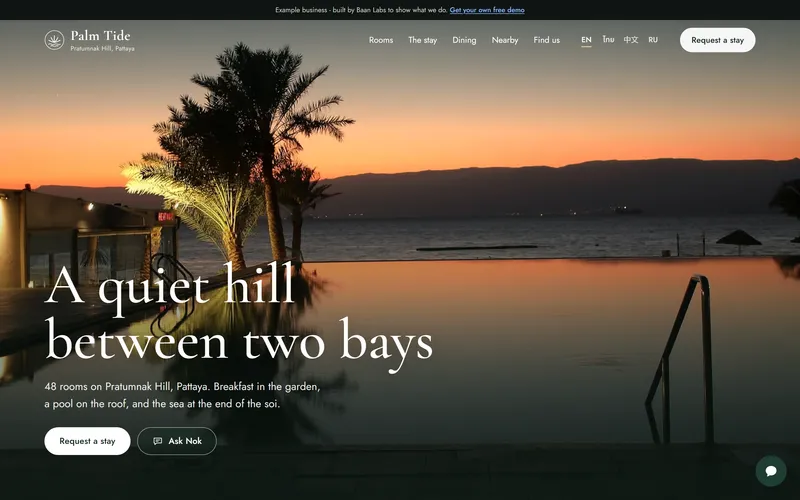Open the Dining page
Viewport: 800px width, 500px height.
(x=464, y=40)
